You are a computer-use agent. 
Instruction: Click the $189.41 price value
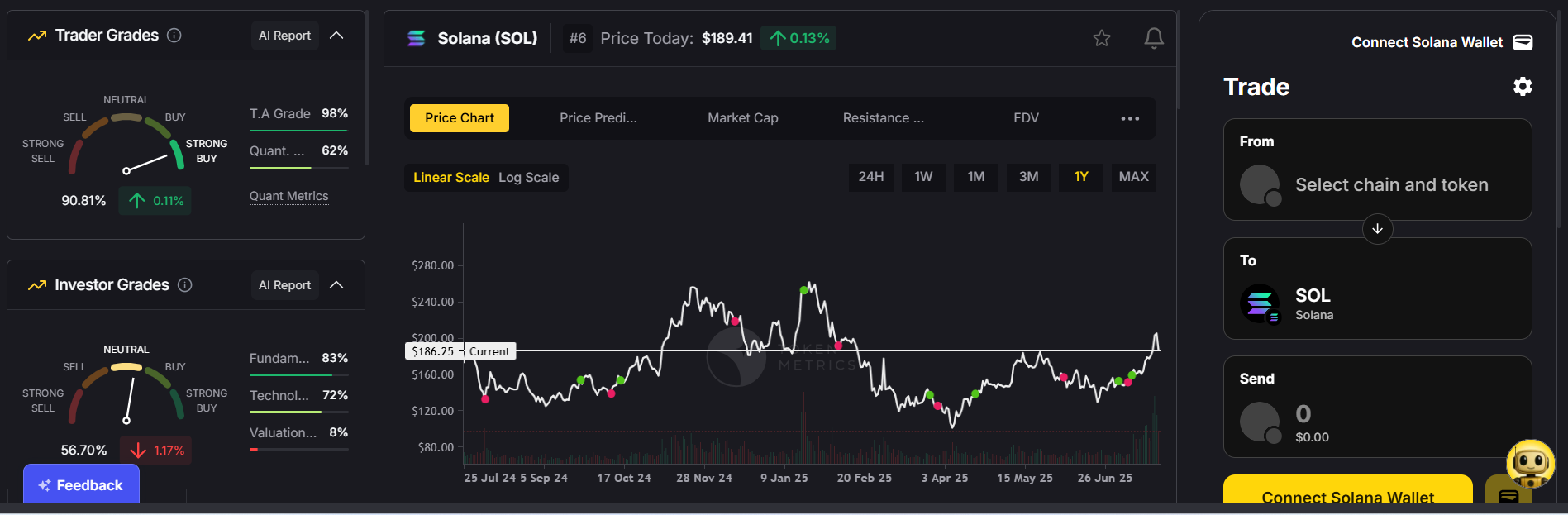tap(727, 38)
